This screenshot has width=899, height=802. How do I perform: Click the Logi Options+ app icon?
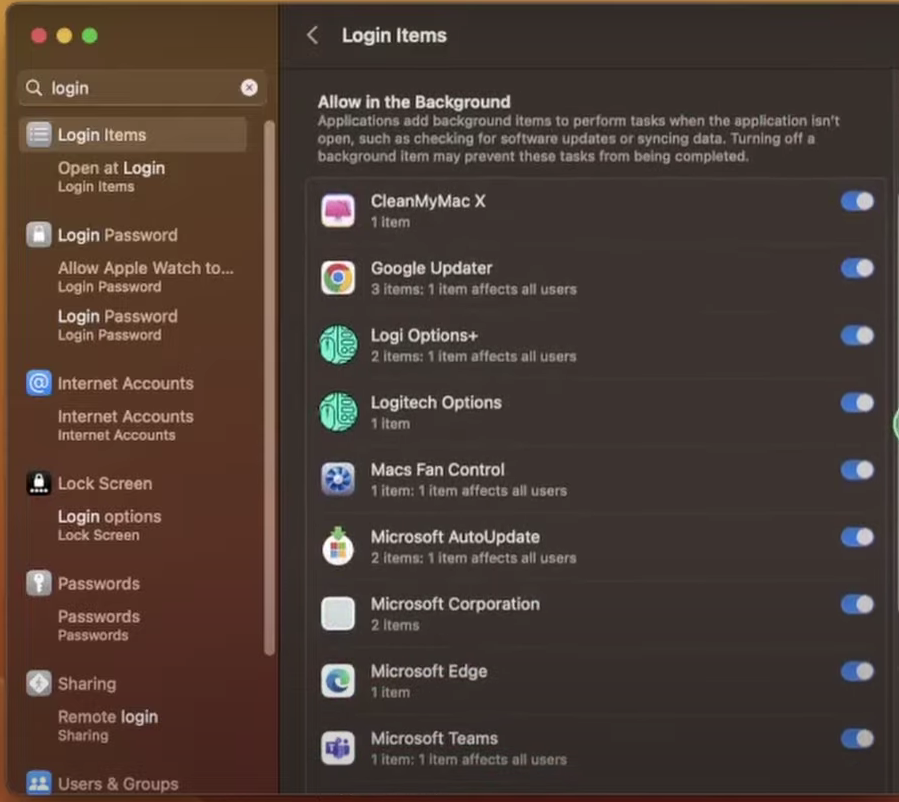[338, 345]
